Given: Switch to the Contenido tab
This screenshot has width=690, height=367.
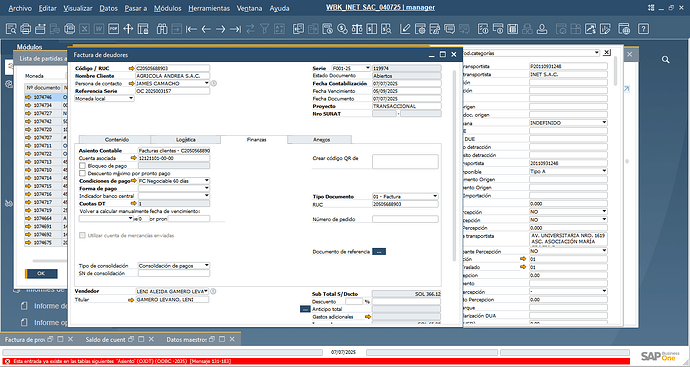Looking at the screenshot, I should (x=117, y=139).
